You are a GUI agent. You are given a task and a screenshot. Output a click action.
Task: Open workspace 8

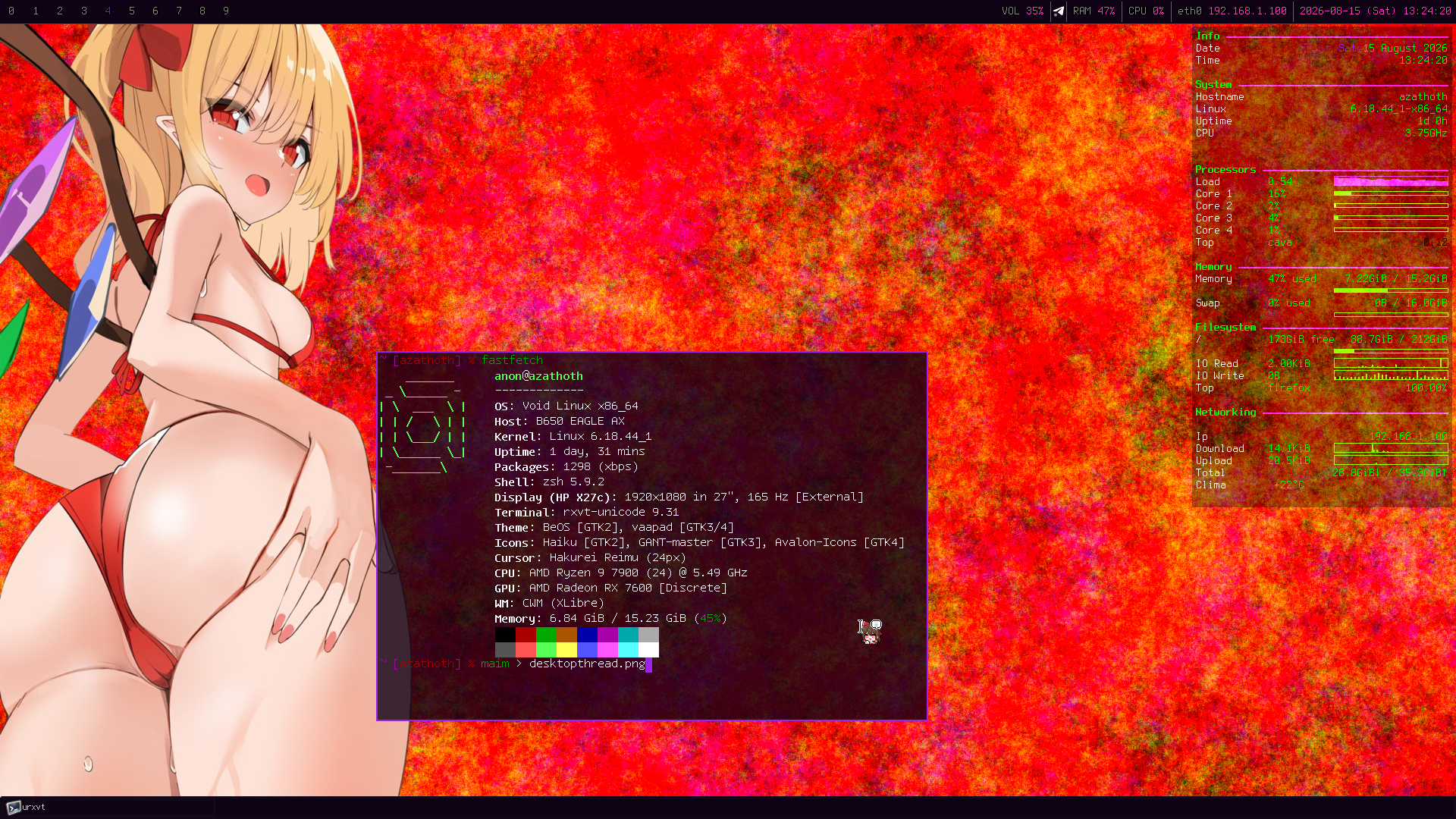click(202, 11)
